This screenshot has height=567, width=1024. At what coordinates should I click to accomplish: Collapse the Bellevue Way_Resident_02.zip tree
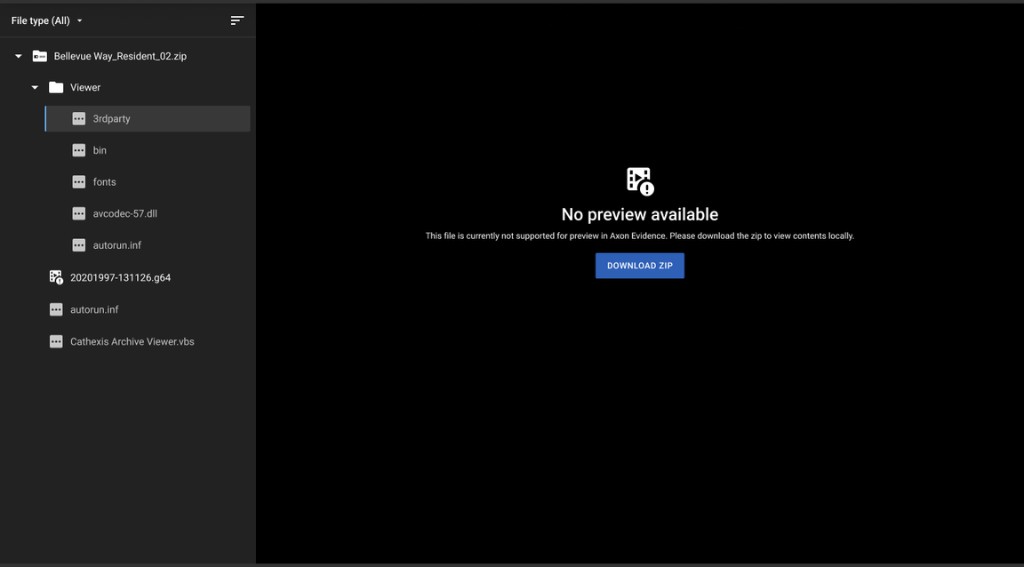(18, 56)
